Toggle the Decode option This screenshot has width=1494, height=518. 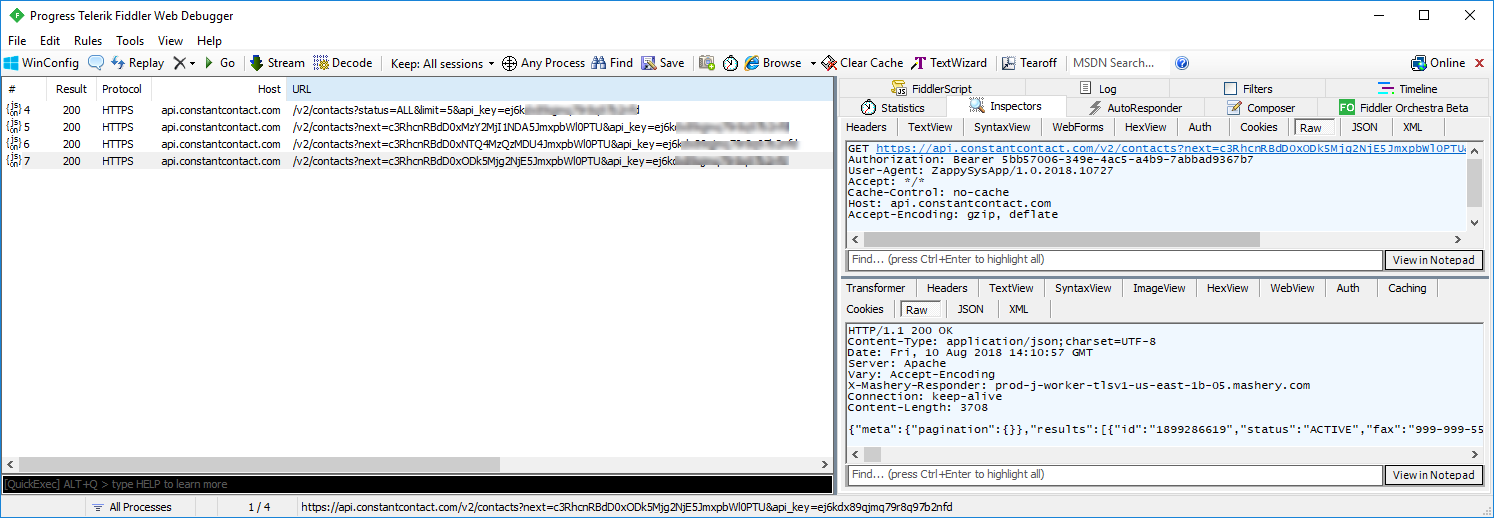(x=342, y=63)
